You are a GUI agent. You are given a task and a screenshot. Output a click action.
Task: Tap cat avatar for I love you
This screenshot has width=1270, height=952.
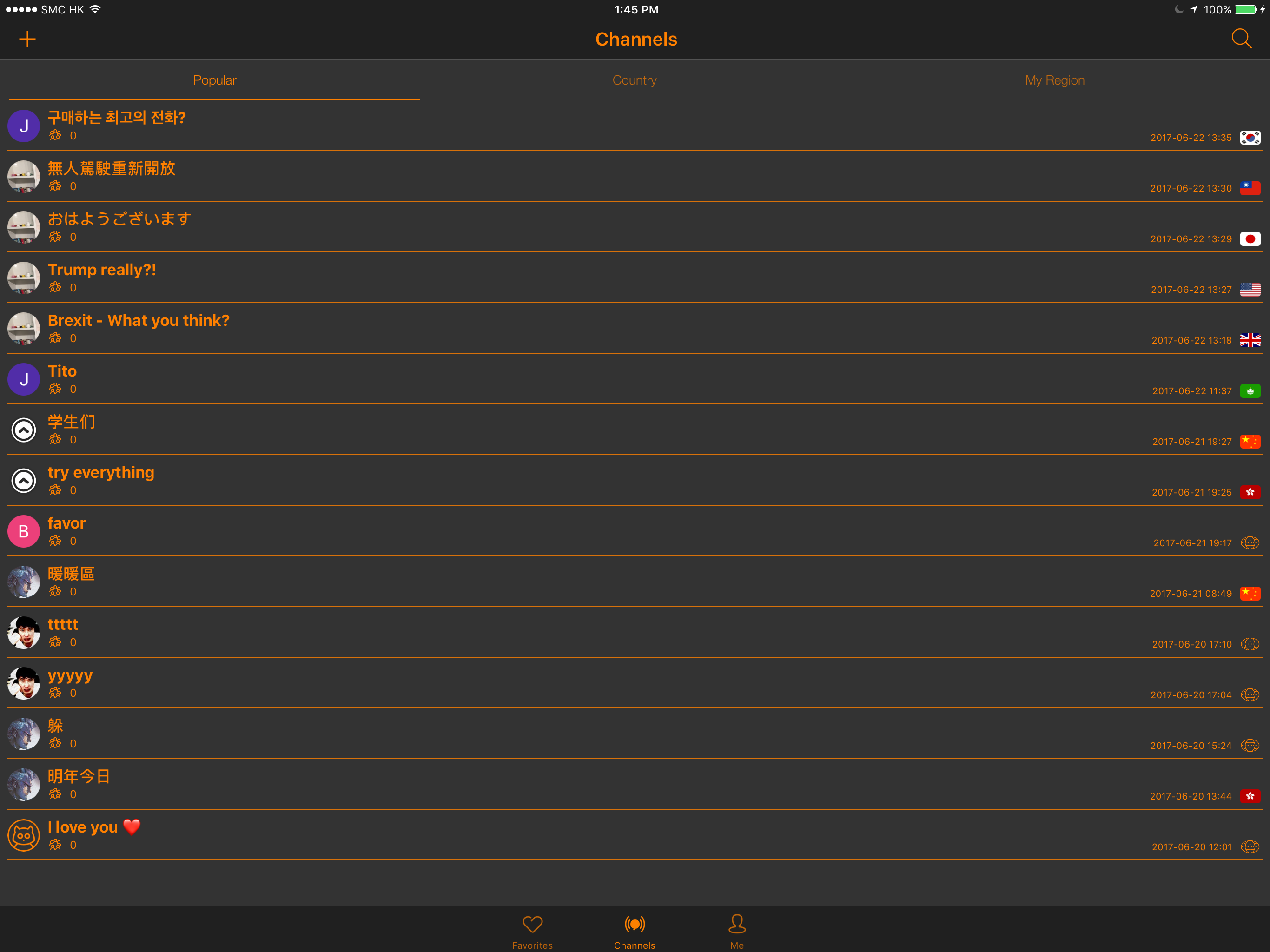click(24, 835)
